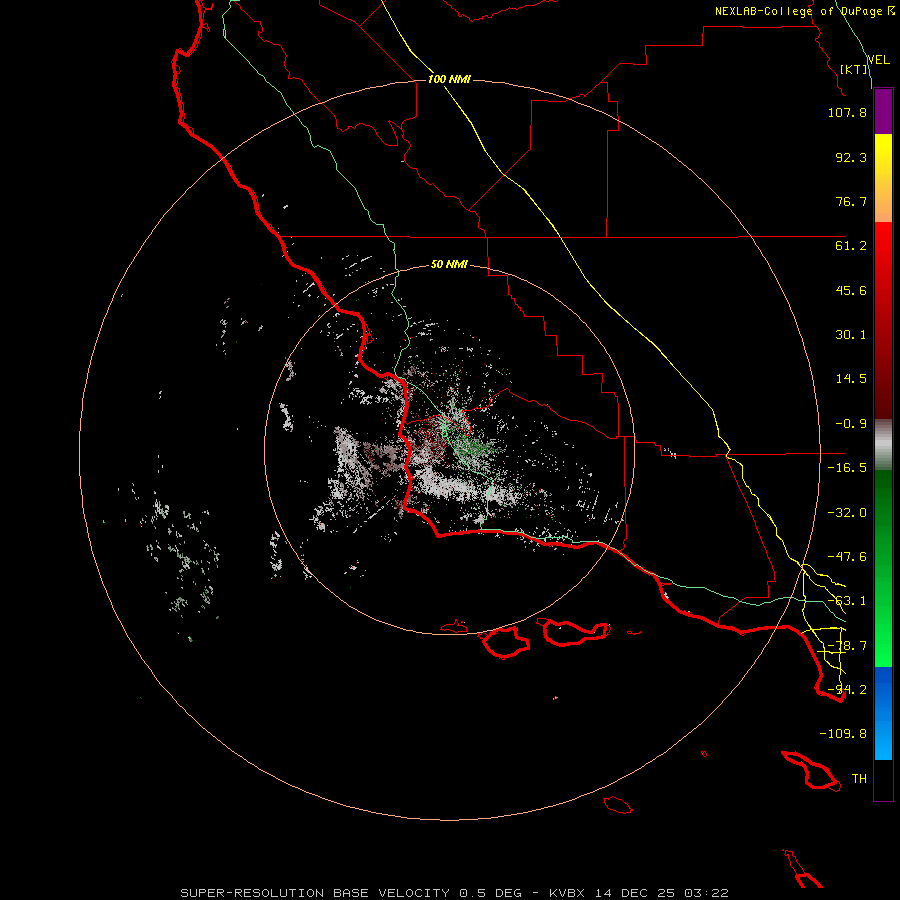This screenshot has width=900, height=900.
Task: Click the 30.1 legend value
Action: pos(851,335)
